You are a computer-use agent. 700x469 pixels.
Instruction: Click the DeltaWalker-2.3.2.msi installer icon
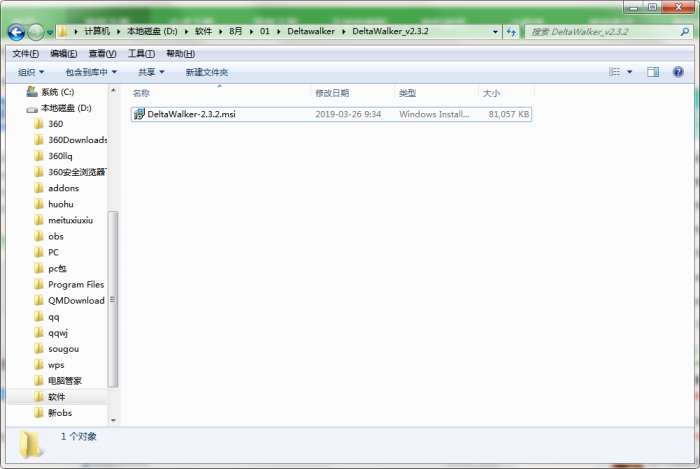click(x=139, y=114)
